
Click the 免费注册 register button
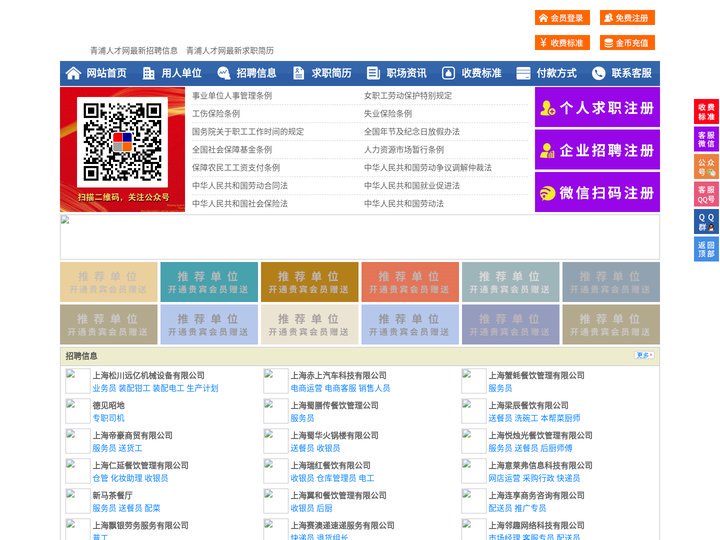point(627,18)
